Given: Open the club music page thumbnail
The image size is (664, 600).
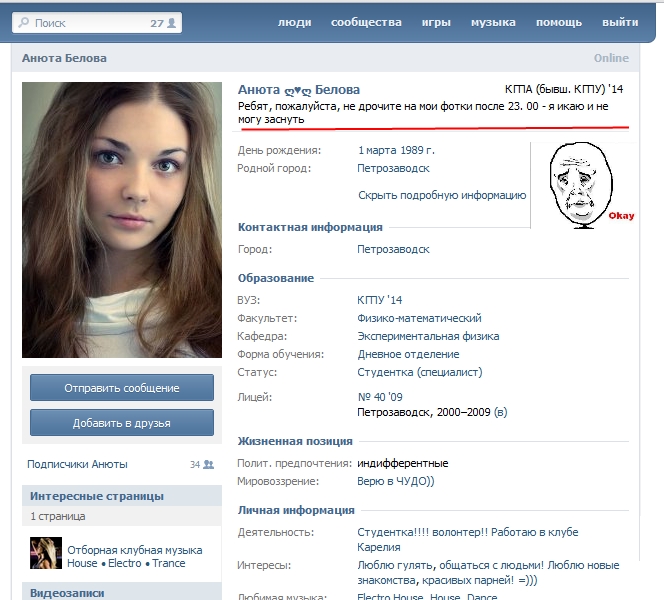Looking at the screenshot, I should 46,553.
